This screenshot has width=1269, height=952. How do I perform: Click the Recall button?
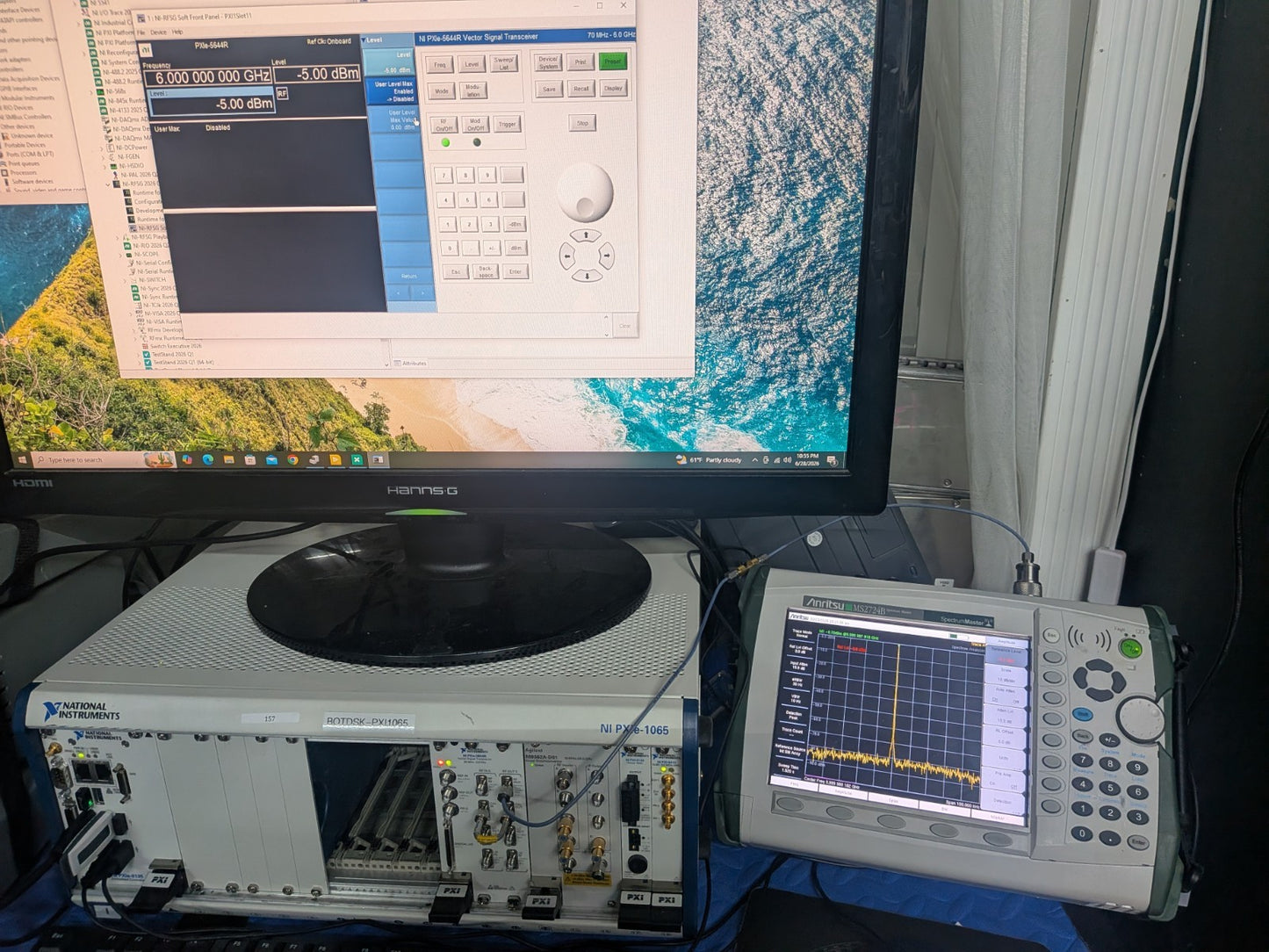[581, 89]
